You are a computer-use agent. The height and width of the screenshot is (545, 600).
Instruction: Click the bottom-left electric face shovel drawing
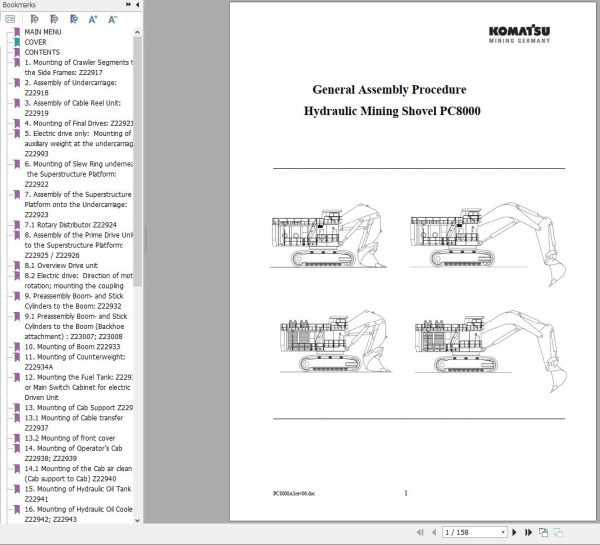pos(335,341)
